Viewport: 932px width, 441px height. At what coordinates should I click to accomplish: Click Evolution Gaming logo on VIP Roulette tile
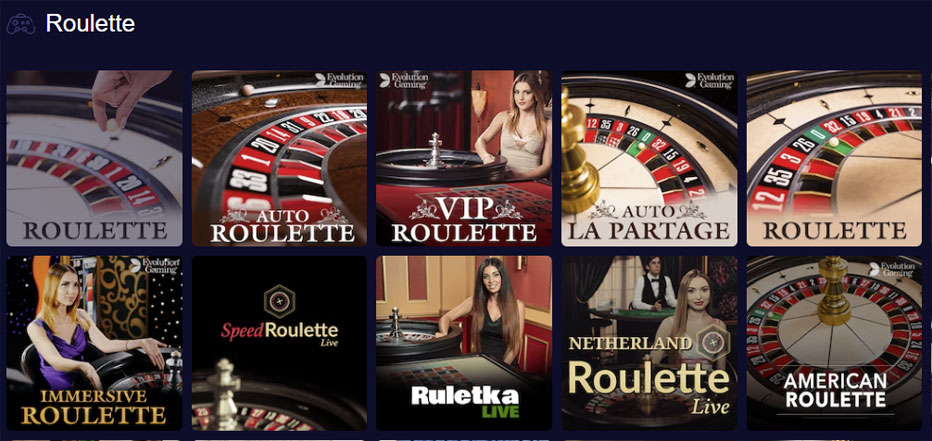404,81
